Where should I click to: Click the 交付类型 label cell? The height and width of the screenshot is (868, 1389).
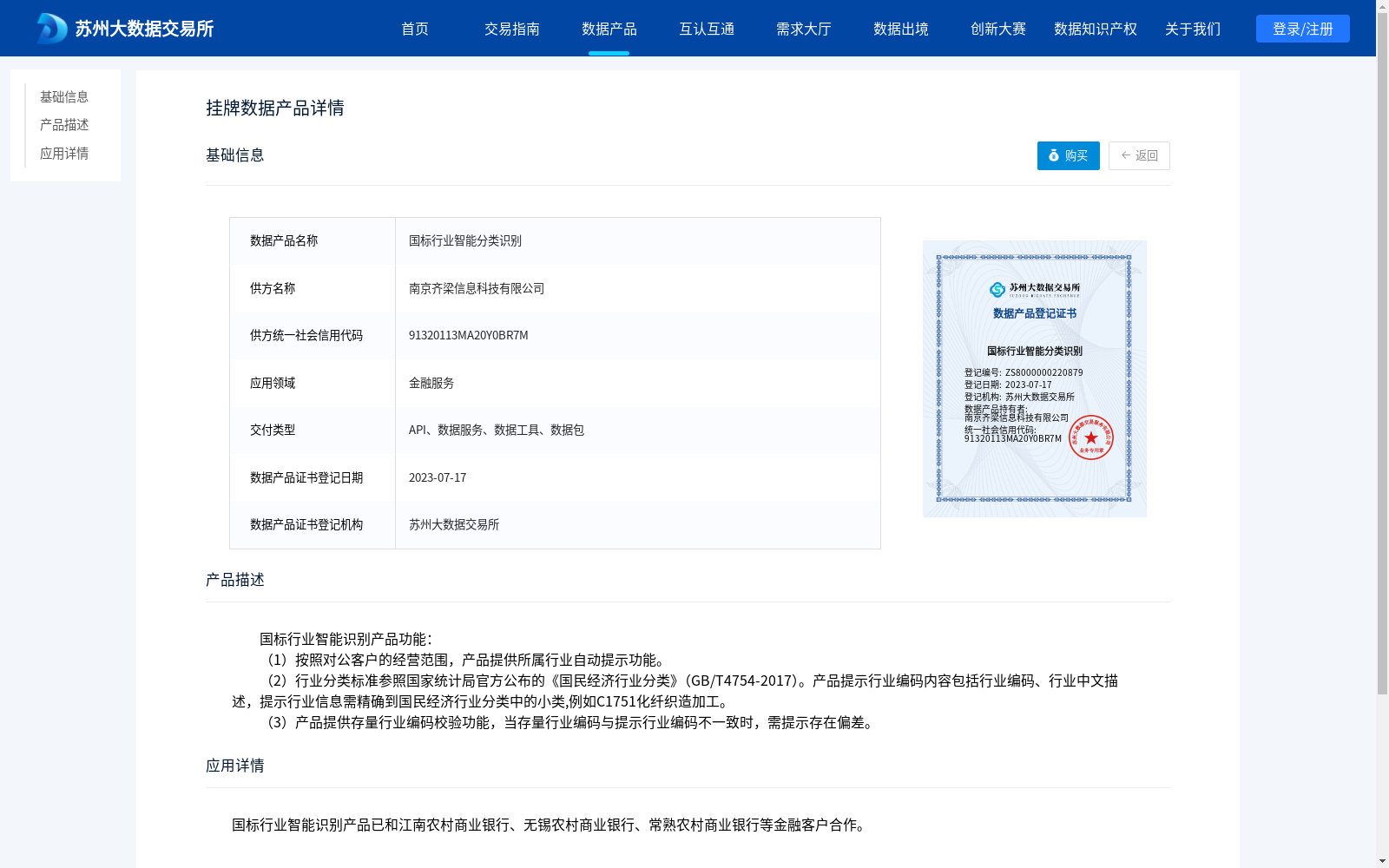tap(313, 430)
